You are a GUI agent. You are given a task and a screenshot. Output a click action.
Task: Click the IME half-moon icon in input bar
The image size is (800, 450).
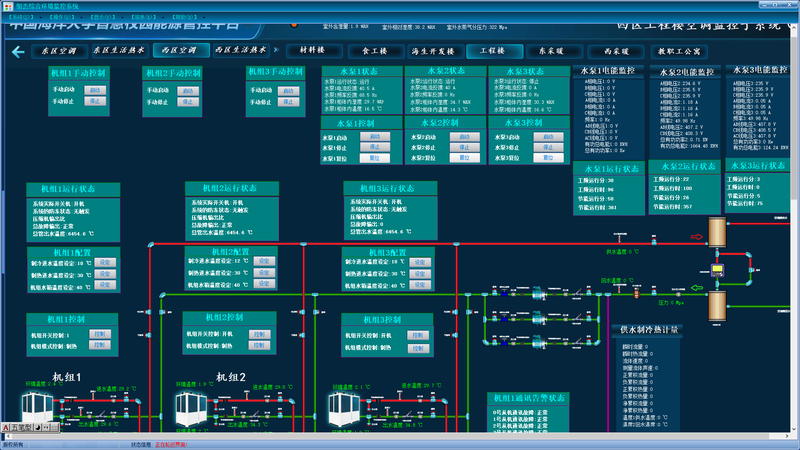37,427
